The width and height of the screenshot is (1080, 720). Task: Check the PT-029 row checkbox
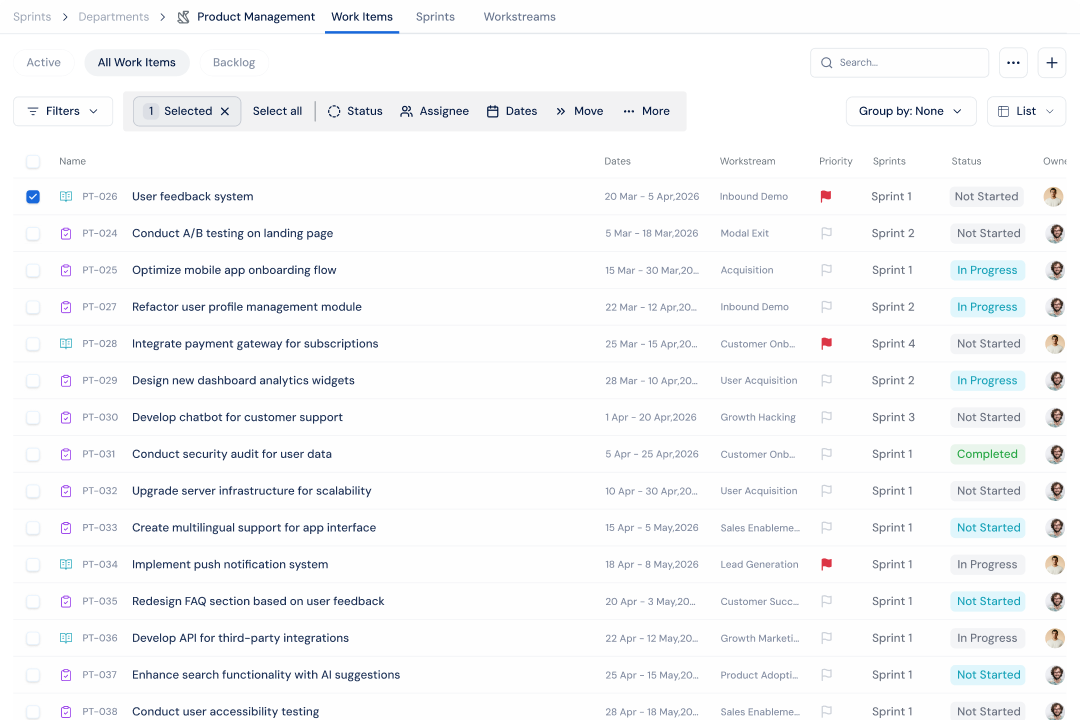click(x=33, y=380)
